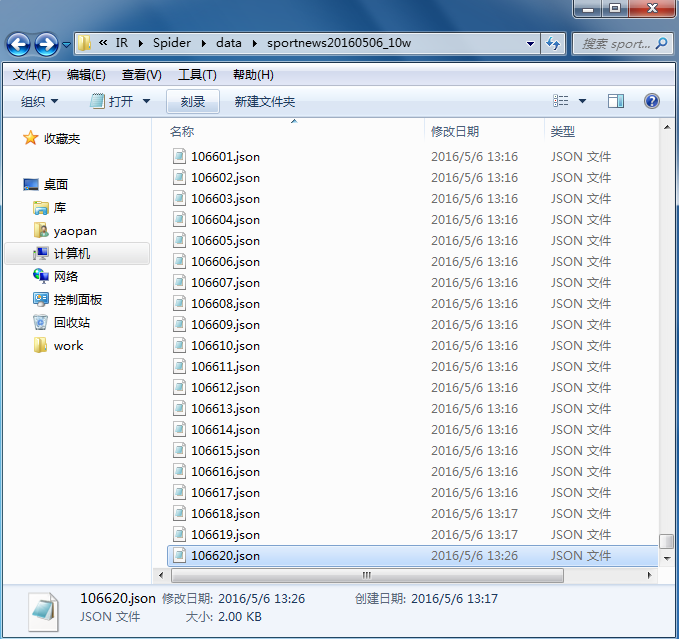Open the 文件(F) menu
The width and height of the screenshot is (679, 639).
click(32, 75)
